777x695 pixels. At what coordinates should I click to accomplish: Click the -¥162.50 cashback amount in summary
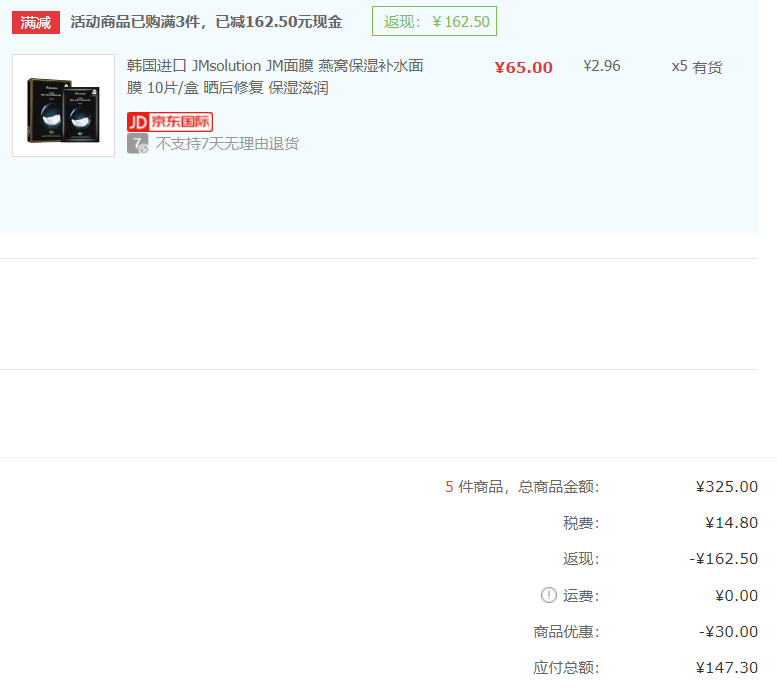click(x=724, y=559)
